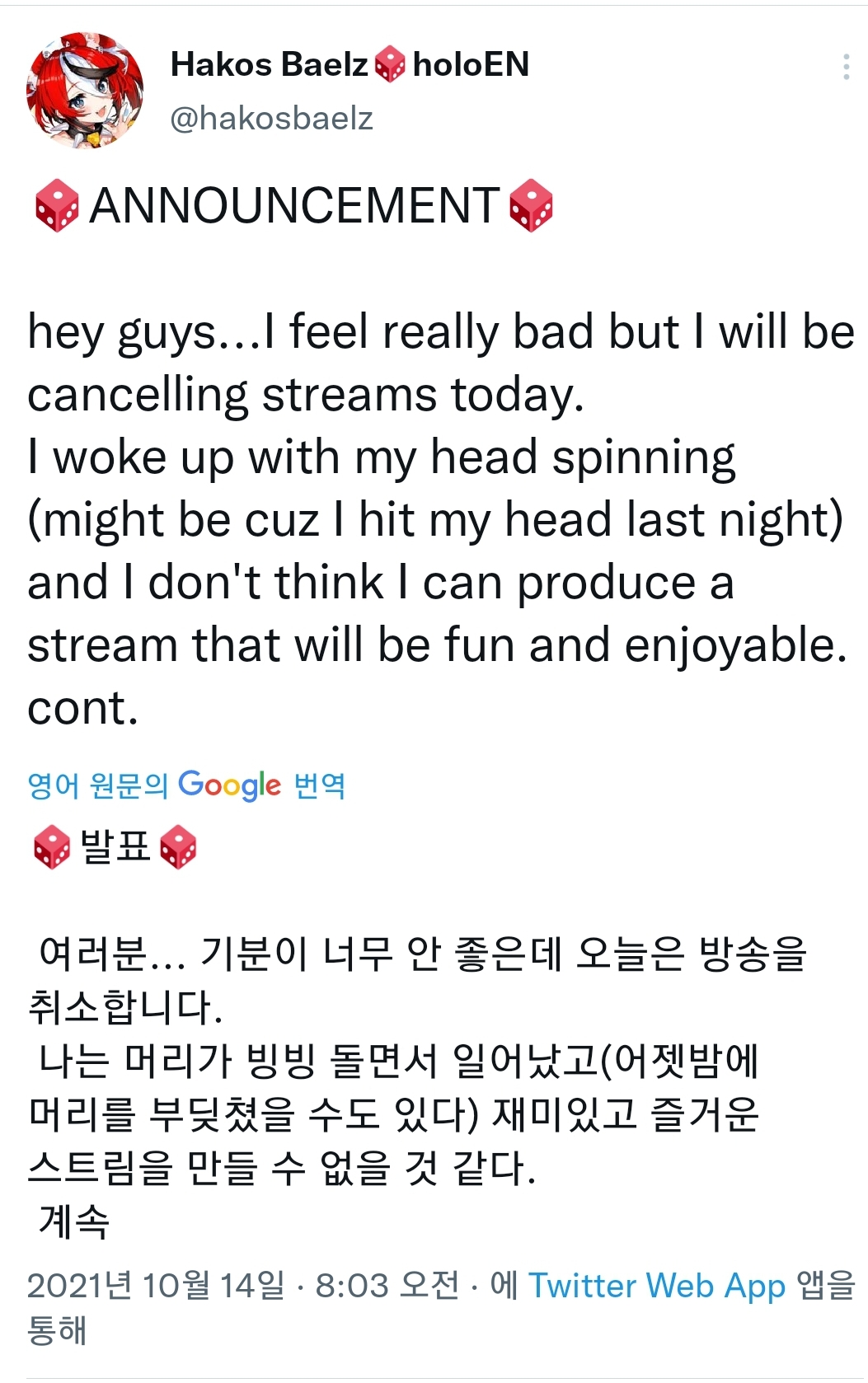Click the 2021년 10월 14일 date
Screen dimensions: 868x1383
[x=155, y=1285]
